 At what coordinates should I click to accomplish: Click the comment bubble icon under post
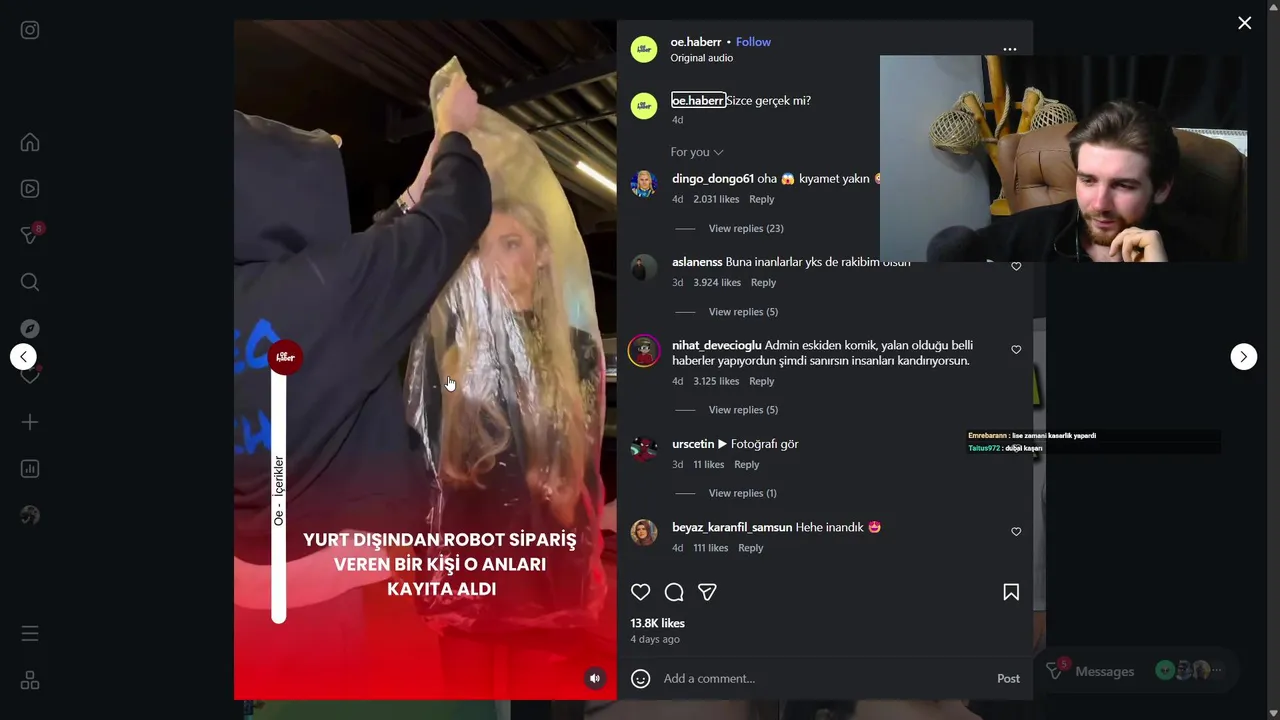pos(674,592)
